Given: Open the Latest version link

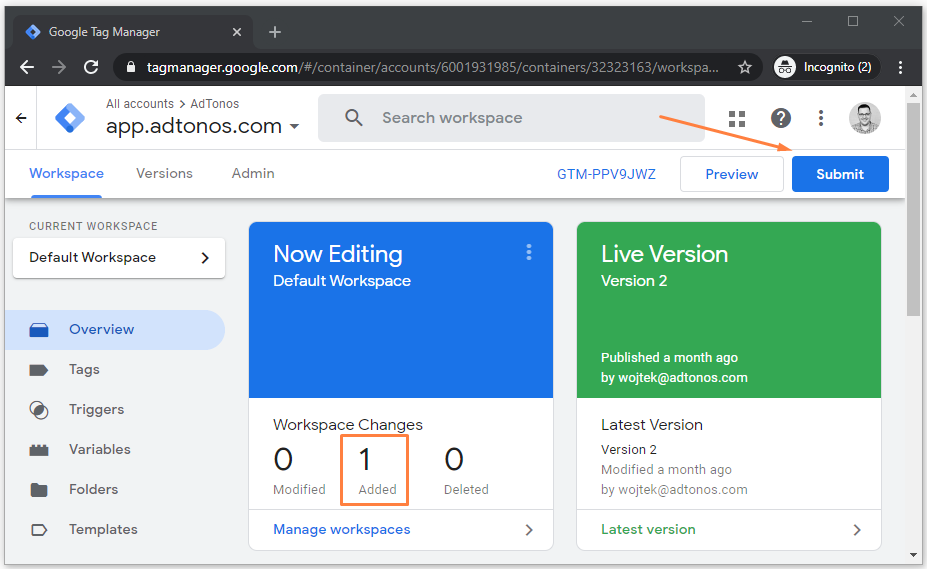Looking at the screenshot, I should pos(648,529).
